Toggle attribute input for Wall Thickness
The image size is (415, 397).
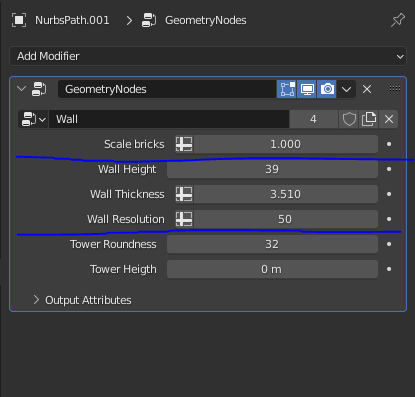click(x=184, y=194)
